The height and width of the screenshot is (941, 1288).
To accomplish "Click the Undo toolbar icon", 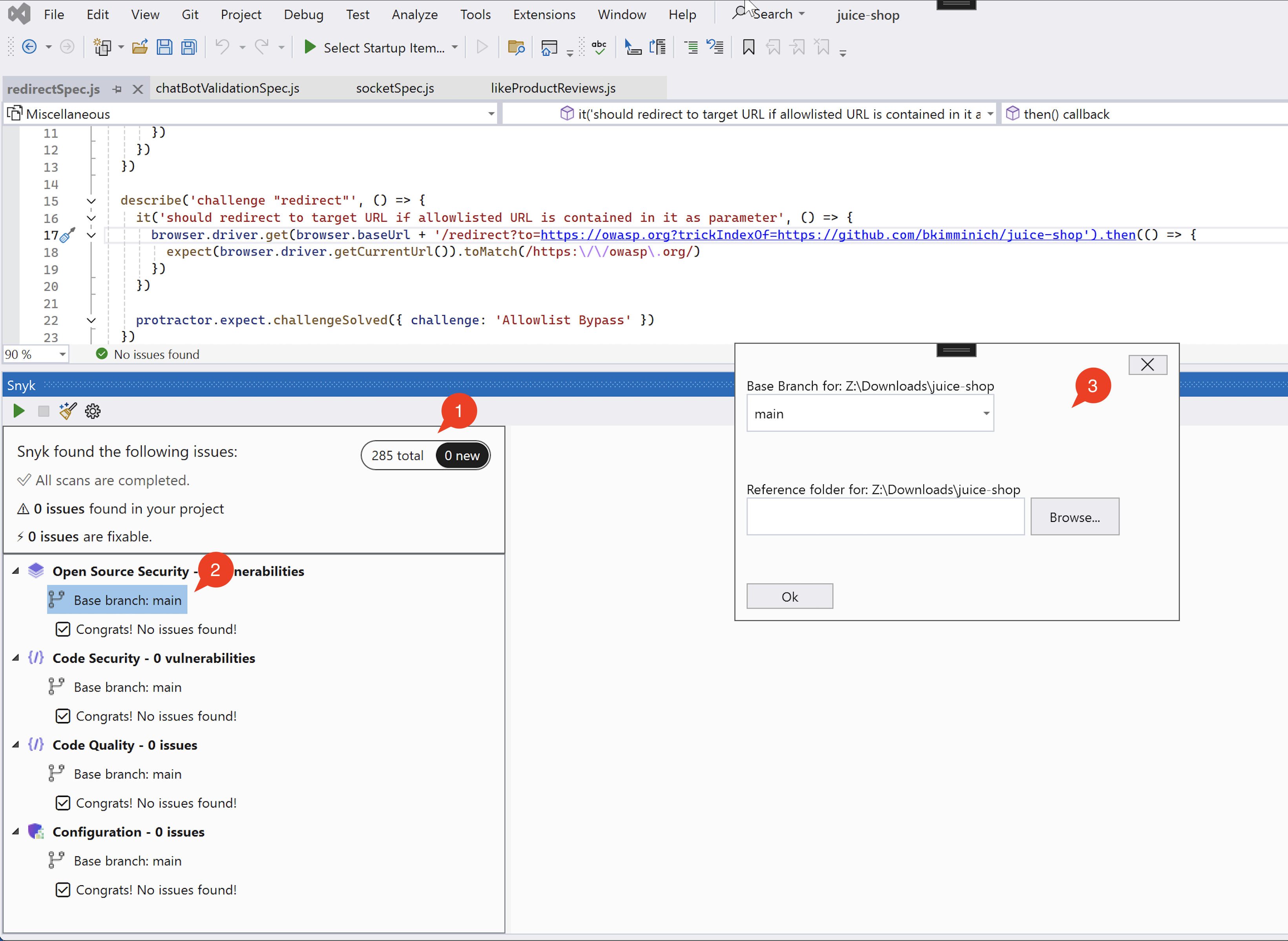I will click(222, 47).
